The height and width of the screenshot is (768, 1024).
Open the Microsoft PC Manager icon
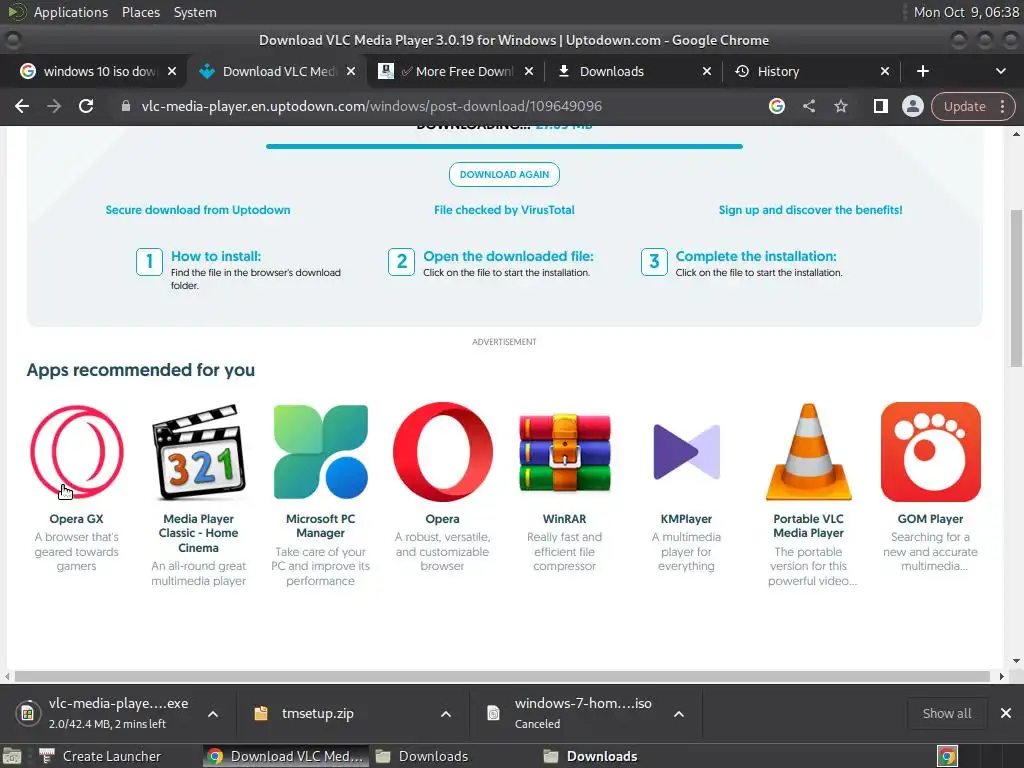coord(321,452)
